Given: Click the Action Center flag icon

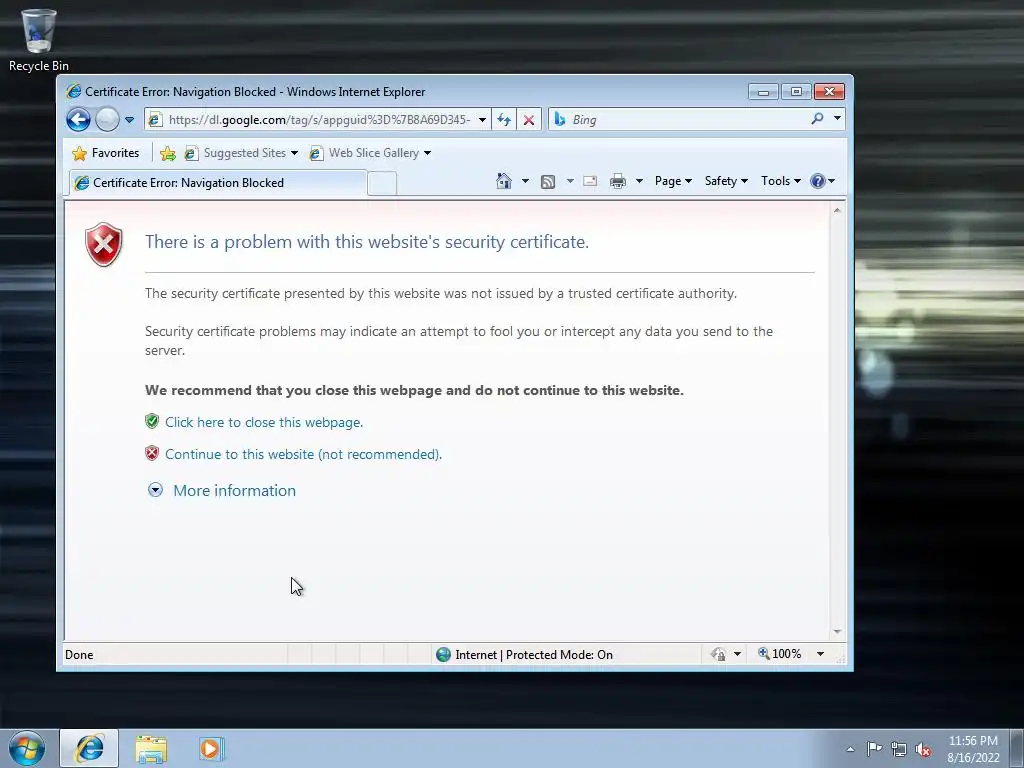Looking at the screenshot, I should click(x=874, y=749).
